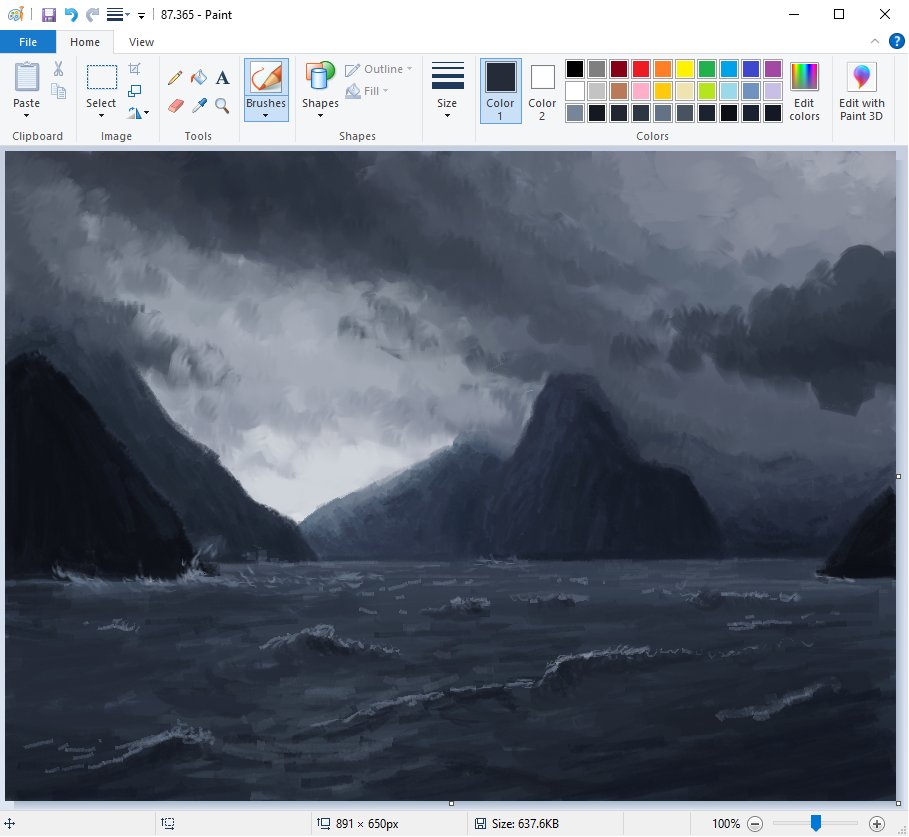Click the Cut scissors icon
The height and width of the screenshot is (837, 909).
coord(58,69)
